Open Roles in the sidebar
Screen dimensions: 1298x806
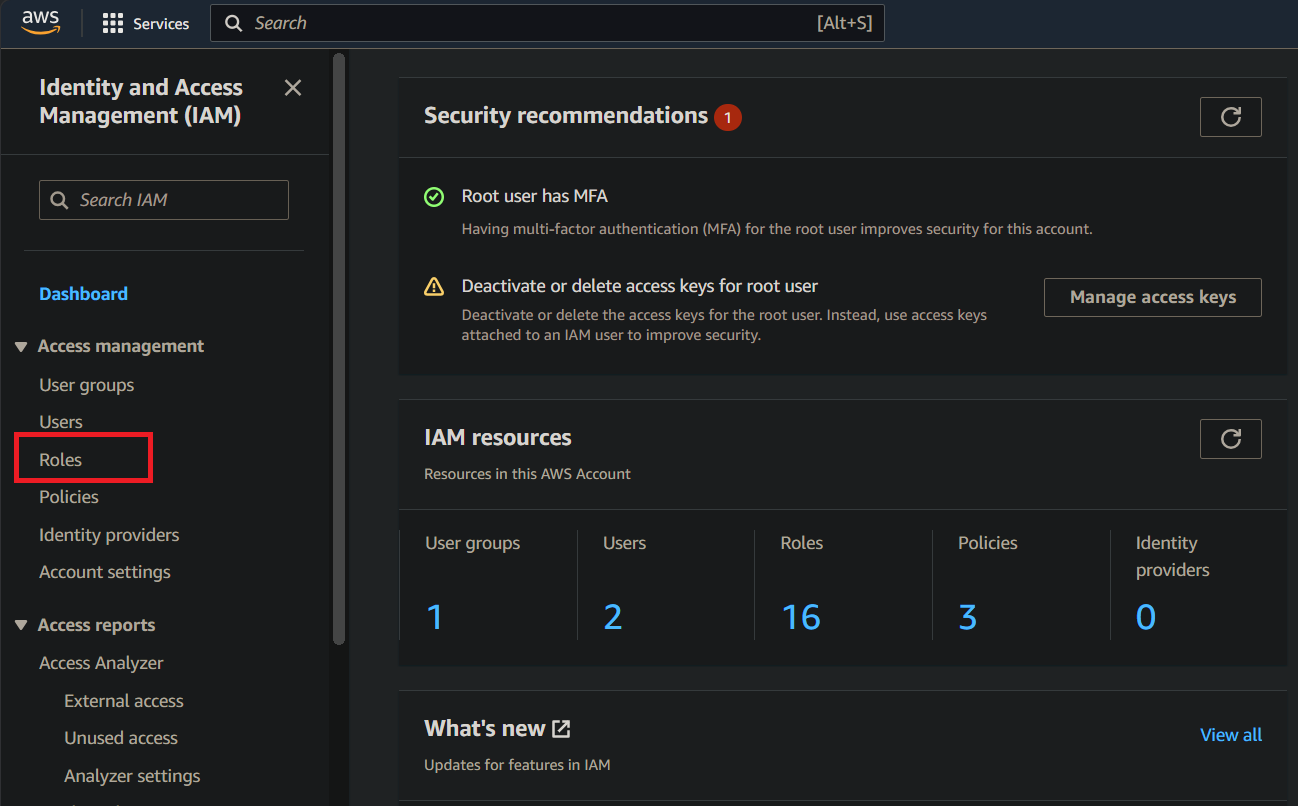[61, 460]
